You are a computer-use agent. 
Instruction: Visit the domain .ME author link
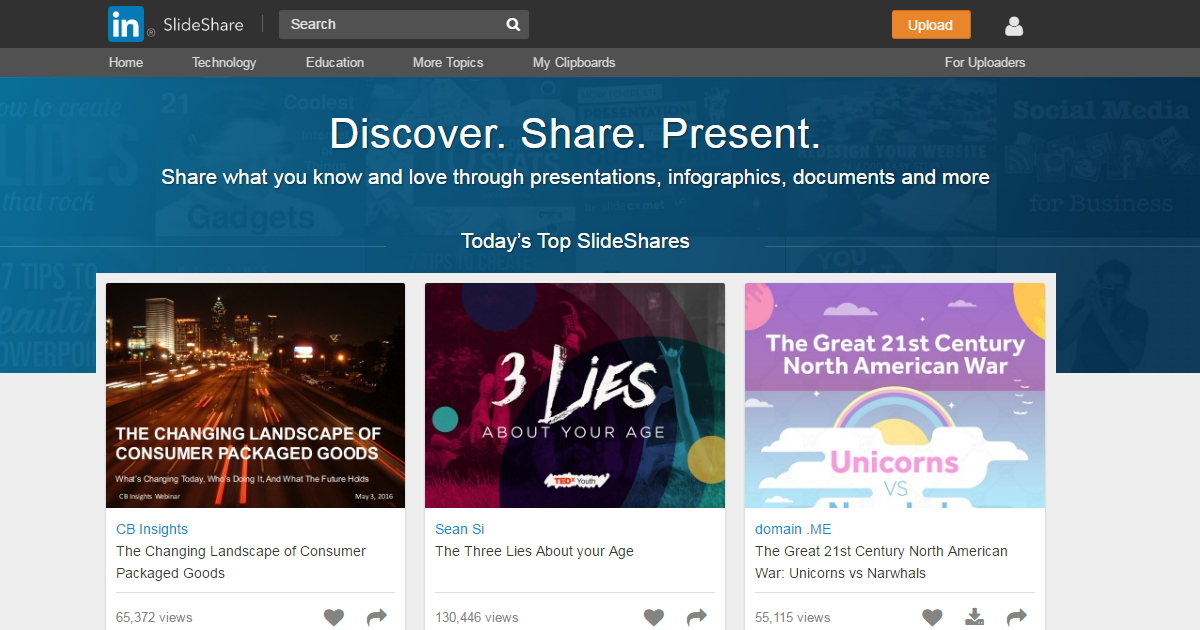[793, 529]
